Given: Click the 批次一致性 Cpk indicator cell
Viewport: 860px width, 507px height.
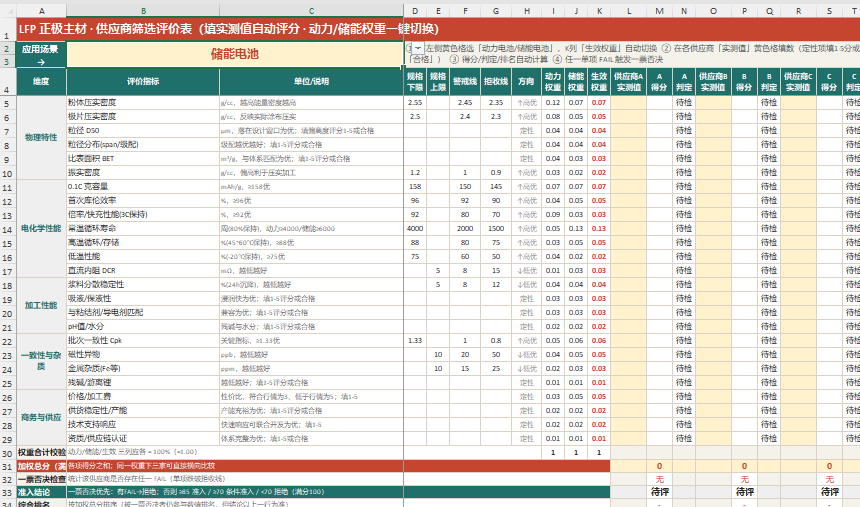Looking at the screenshot, I should (143, 341).
